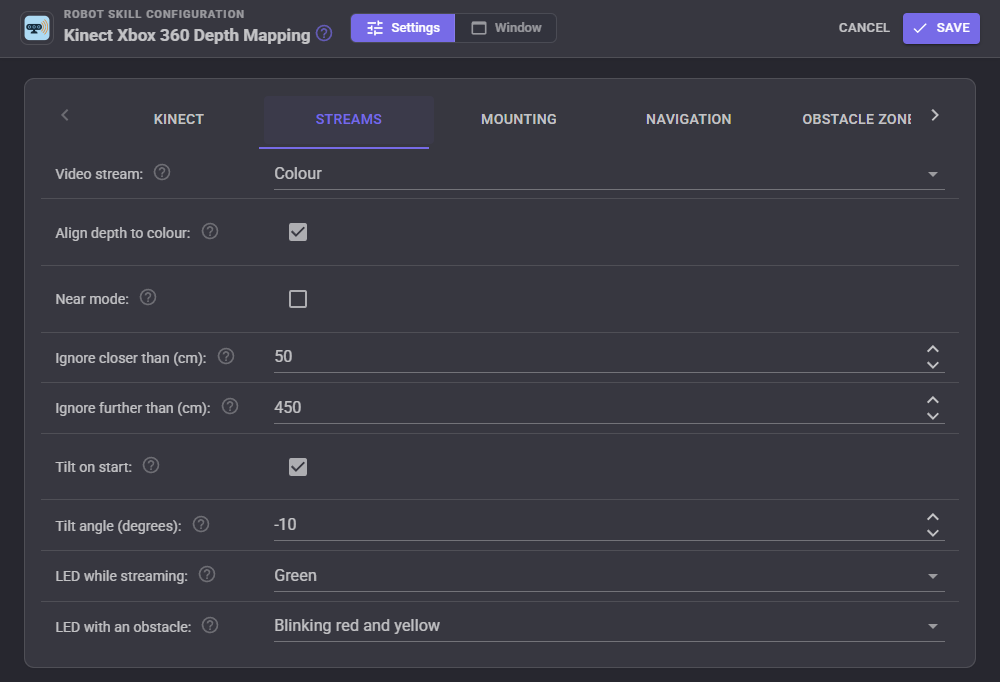Open help for Kinect Xbox 360 Depth Mapping title

point(324,33)
